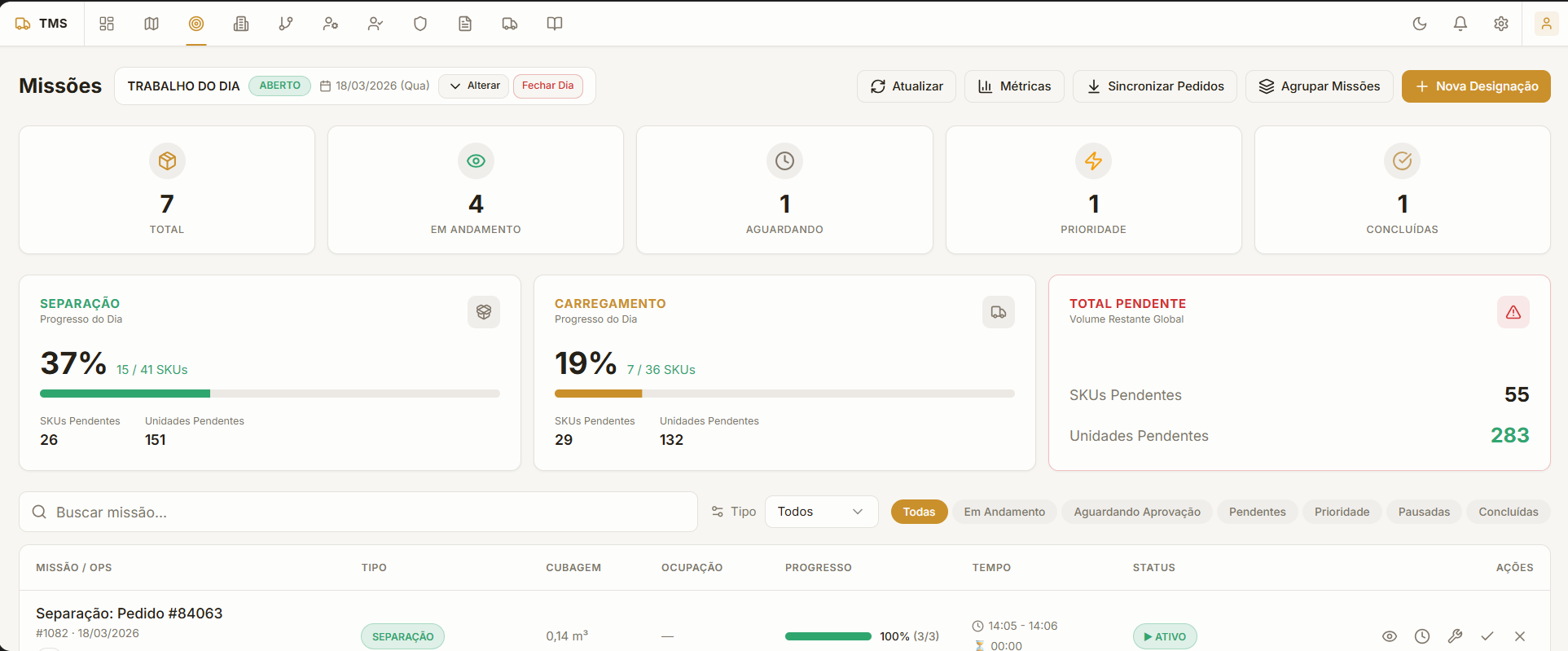Click the shield icon in top navigation
The image size is (1568, 651).
(x=420, y=24)
